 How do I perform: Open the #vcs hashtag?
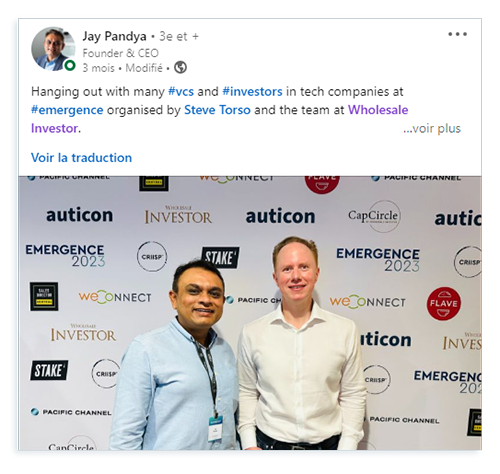[x=181, y=91]
